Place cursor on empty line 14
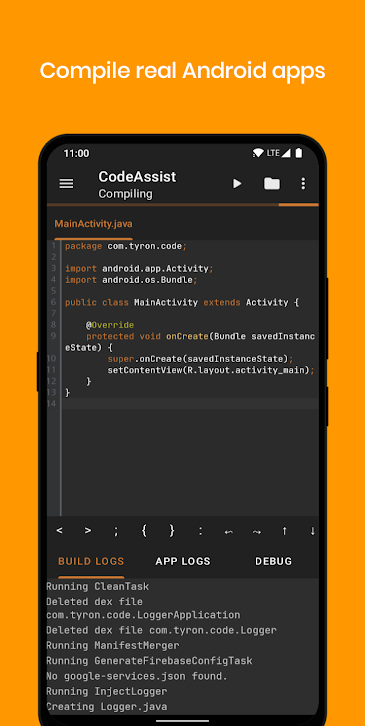 (190, 404)
